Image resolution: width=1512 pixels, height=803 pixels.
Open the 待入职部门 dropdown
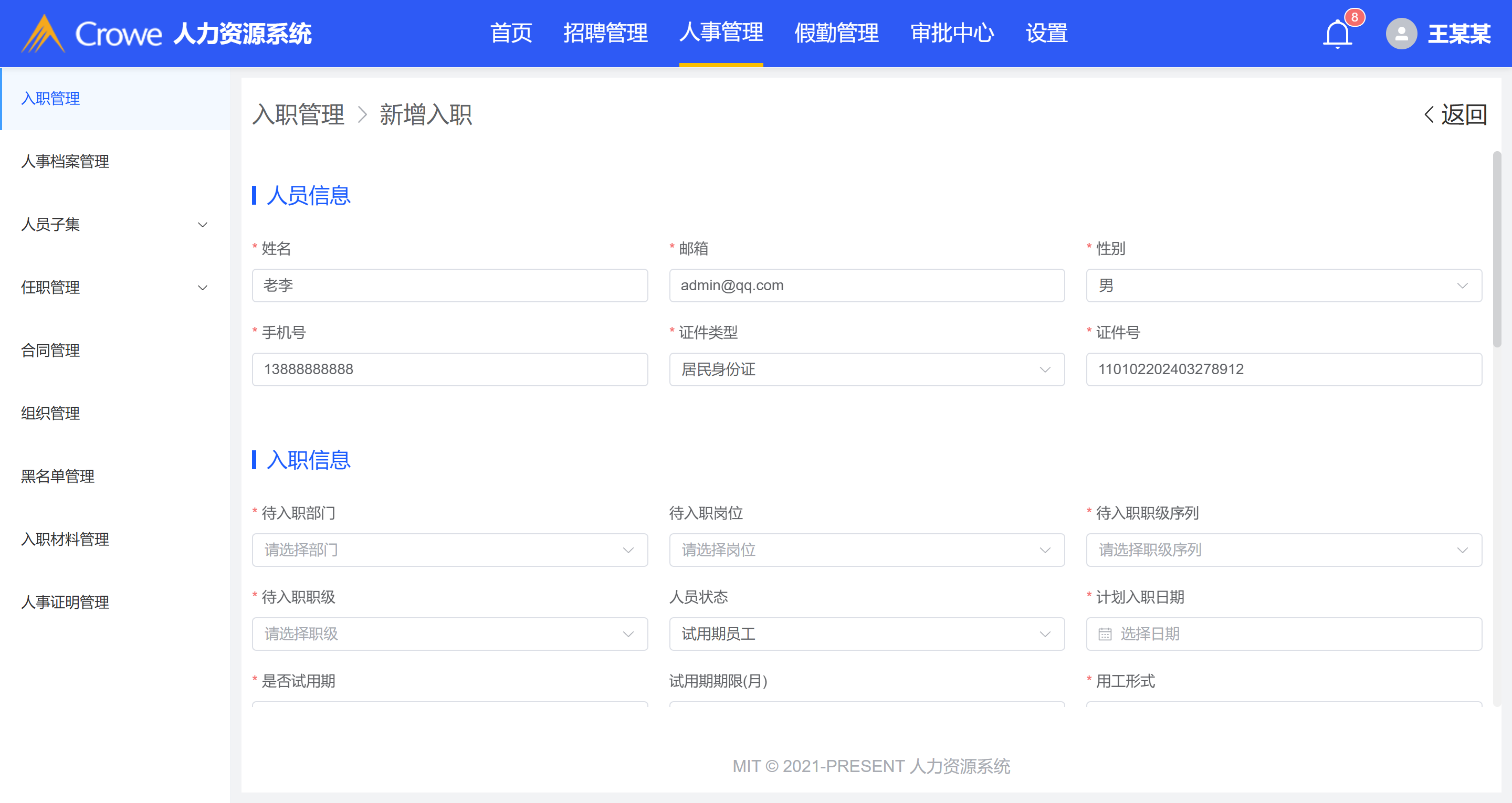click(x=449, y=550)
